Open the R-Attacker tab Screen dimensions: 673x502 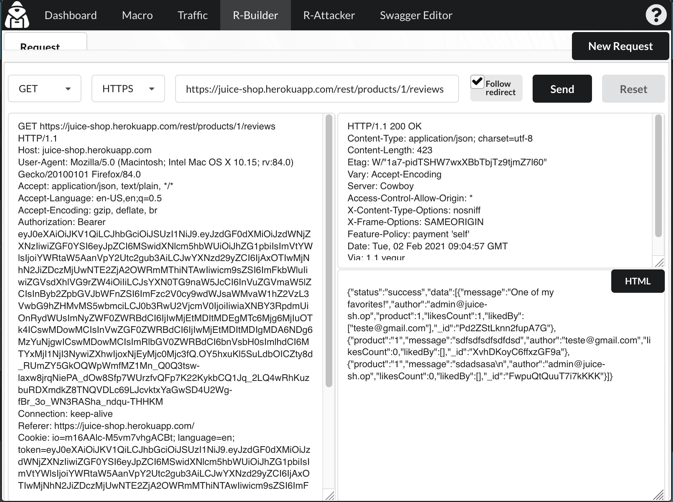(329, 15)
